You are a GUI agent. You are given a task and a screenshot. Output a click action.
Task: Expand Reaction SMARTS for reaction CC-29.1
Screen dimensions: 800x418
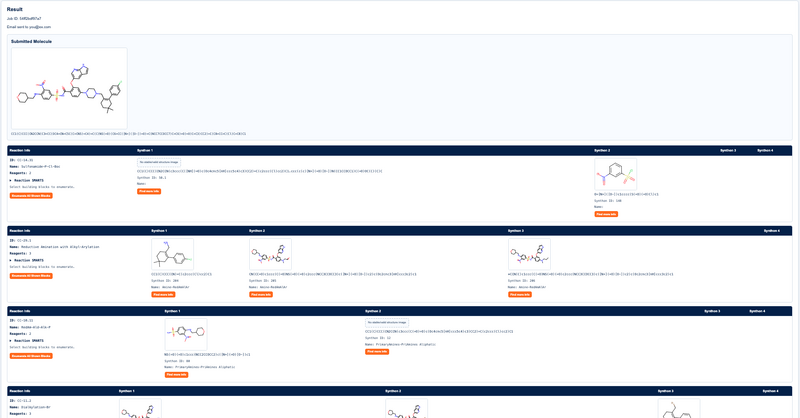pyautogui.click(x=27, y=260)
